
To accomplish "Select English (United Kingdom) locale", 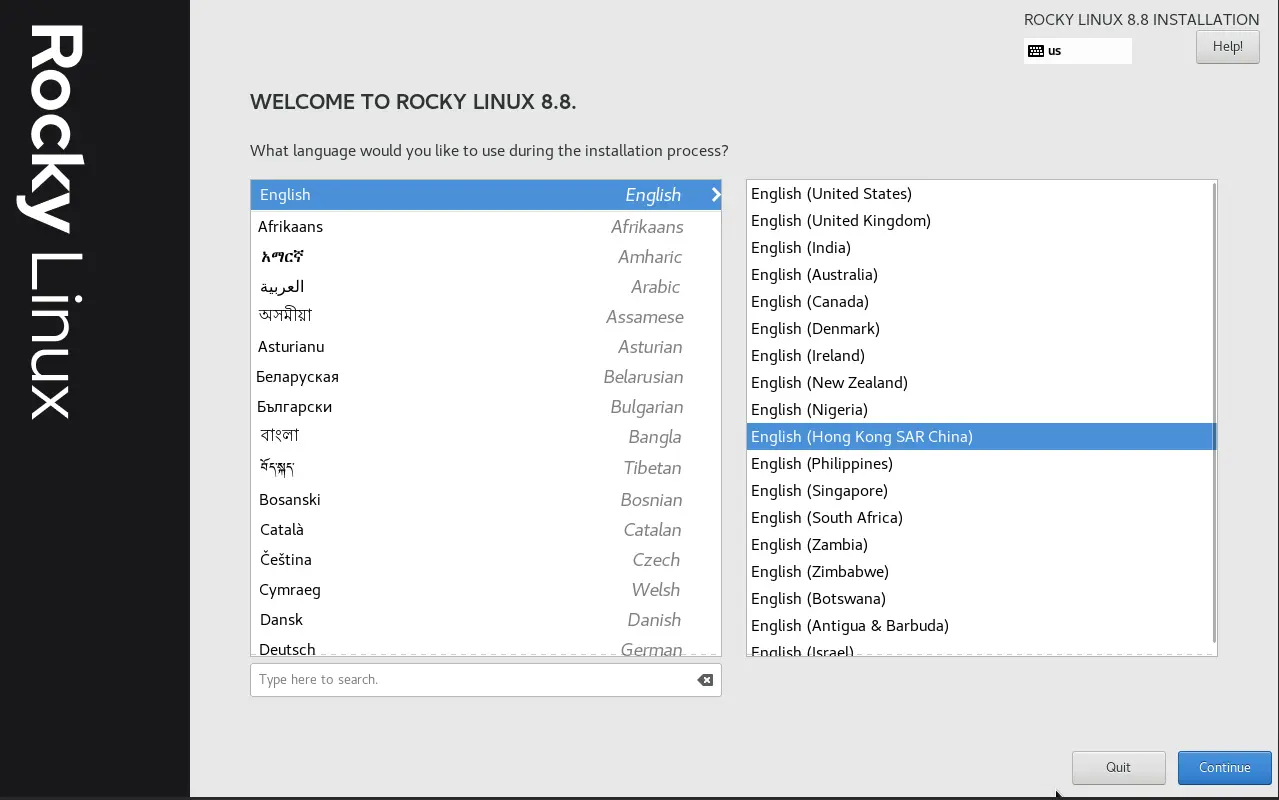I will (979, 221).
